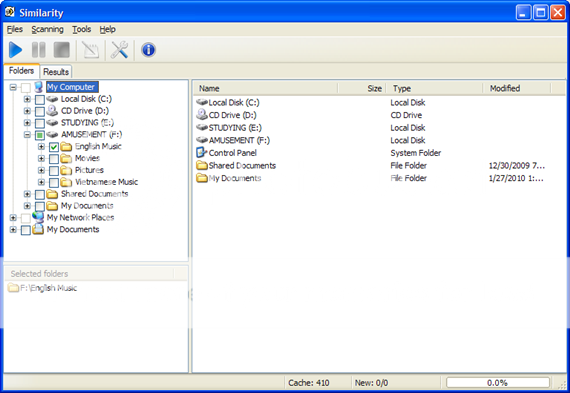Click Shared Documents modified date 12/30/2009

(517, 166)
